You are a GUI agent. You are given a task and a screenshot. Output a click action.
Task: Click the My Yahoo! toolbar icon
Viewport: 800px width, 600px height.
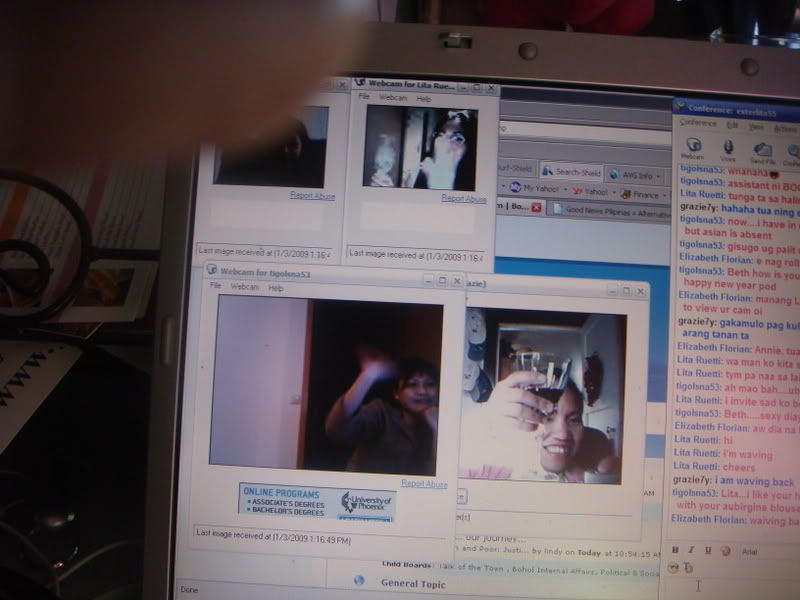pyautogui.click(x=515, y=187)
